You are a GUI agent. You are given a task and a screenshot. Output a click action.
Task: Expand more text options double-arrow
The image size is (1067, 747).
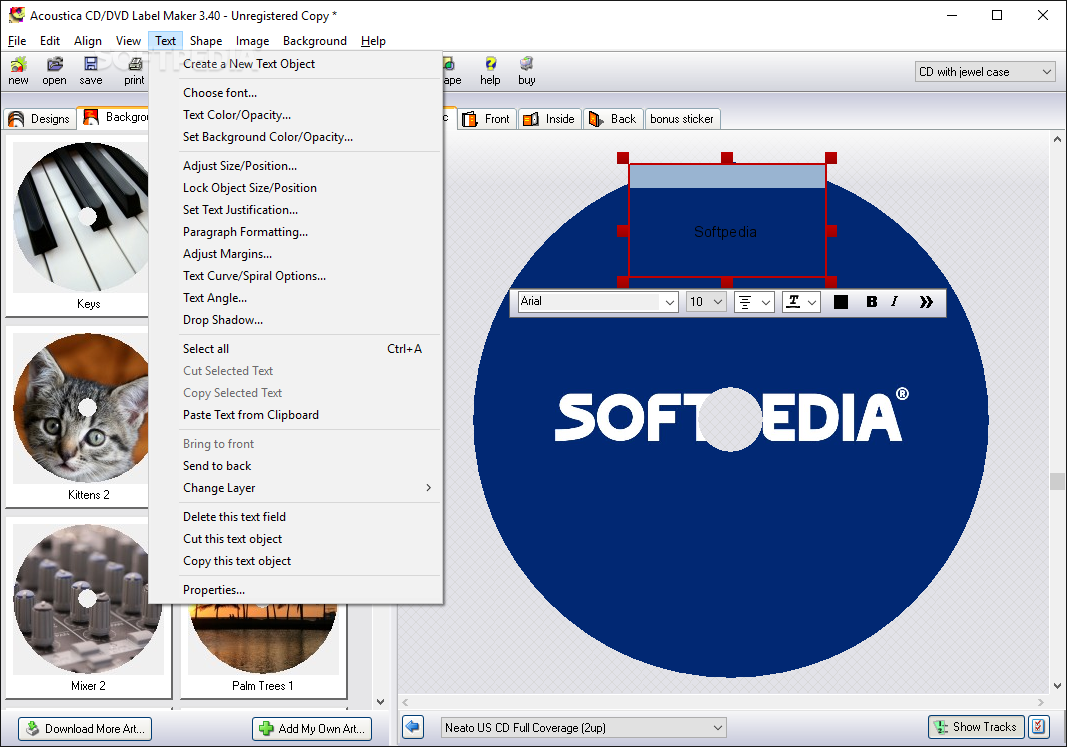925,301
